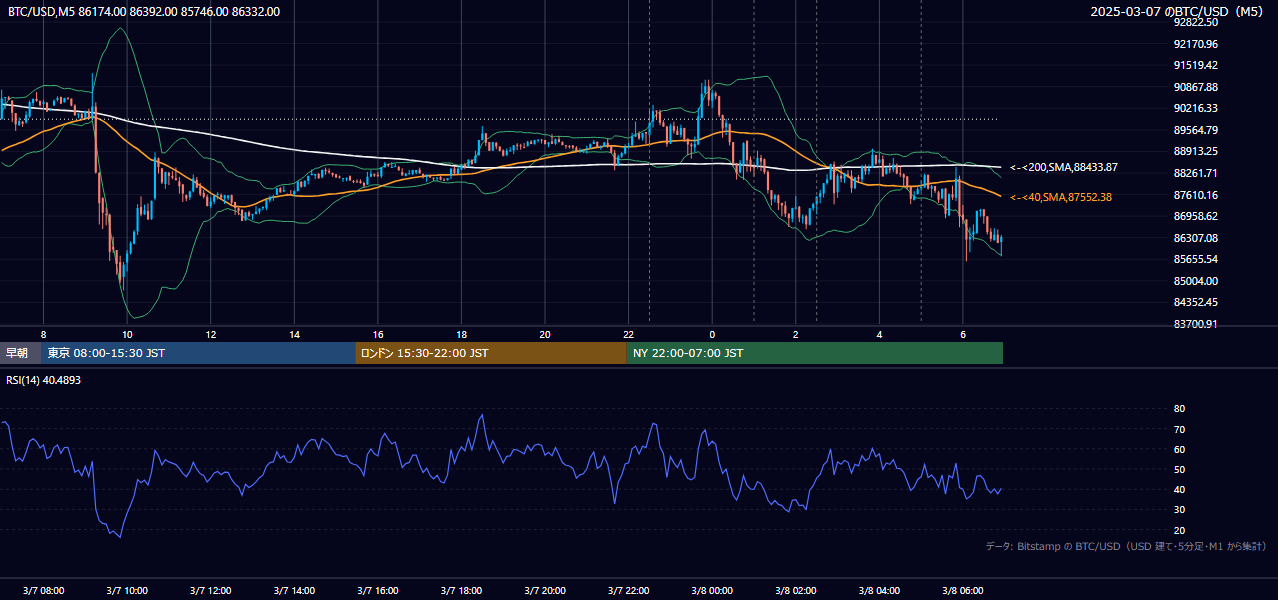Select the RSI axis value 80
This screenshot has height=600, width=1278.
point(1179,409)
